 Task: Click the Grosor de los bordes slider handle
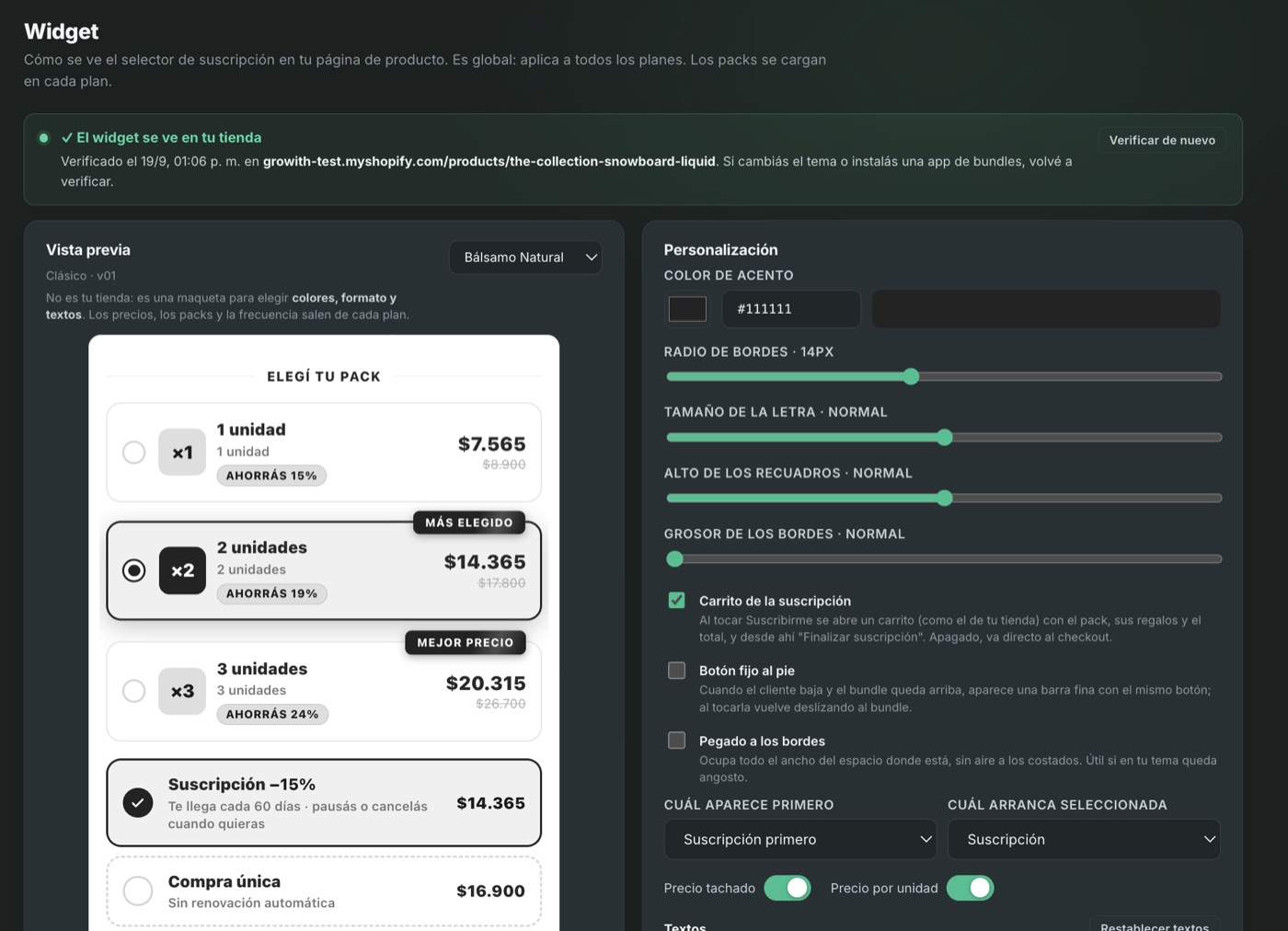coord(675,558)
